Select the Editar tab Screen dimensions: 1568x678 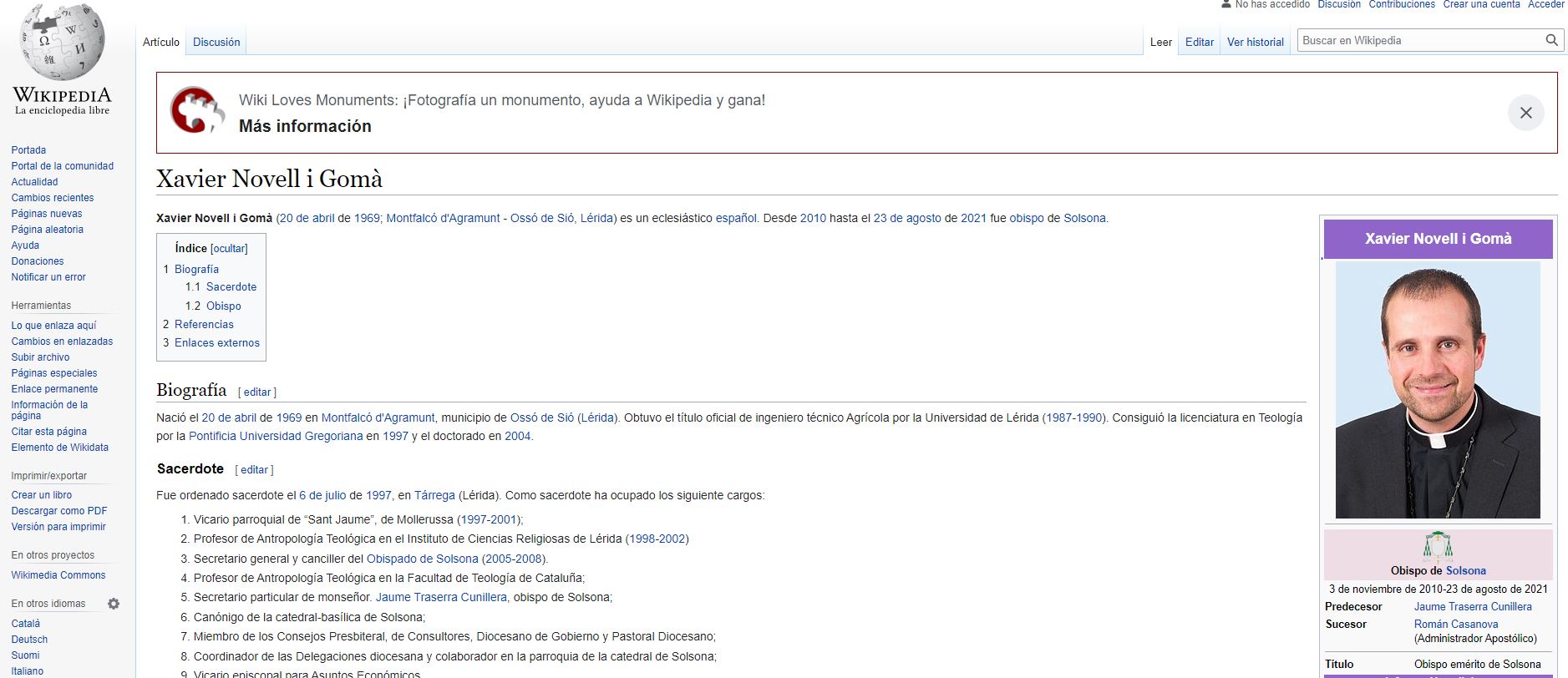coord(1199,42)
